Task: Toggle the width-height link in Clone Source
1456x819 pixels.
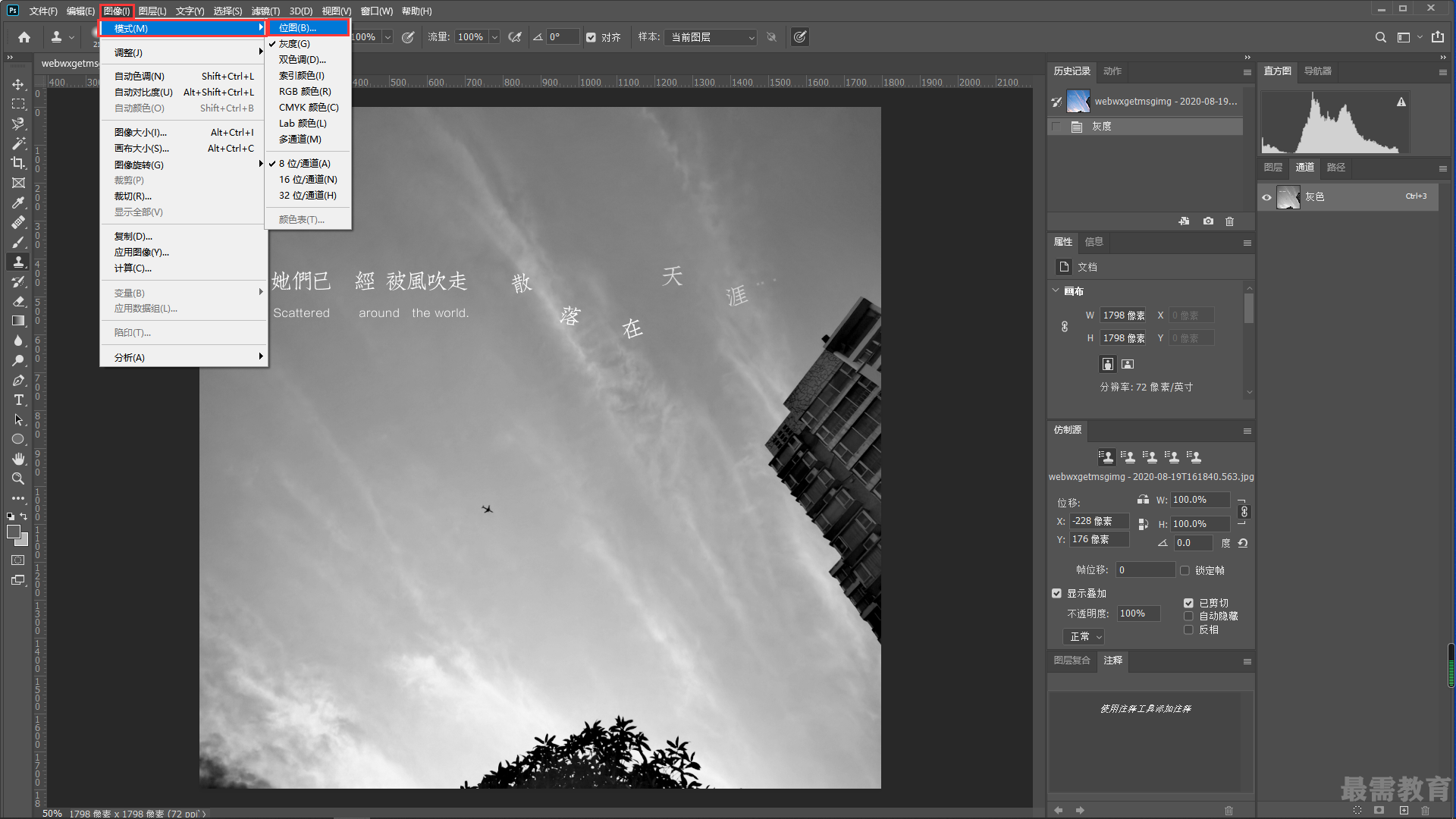Action: pos(1244,512)
